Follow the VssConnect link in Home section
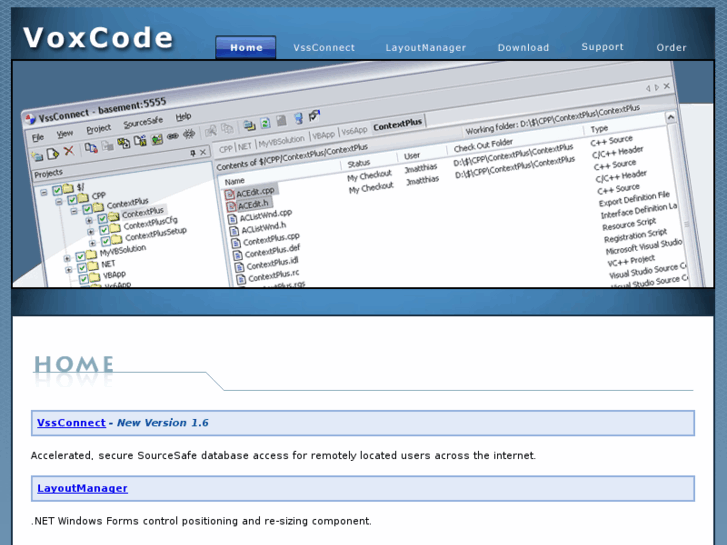The image size is (727, 545). (x=71, y=423)
